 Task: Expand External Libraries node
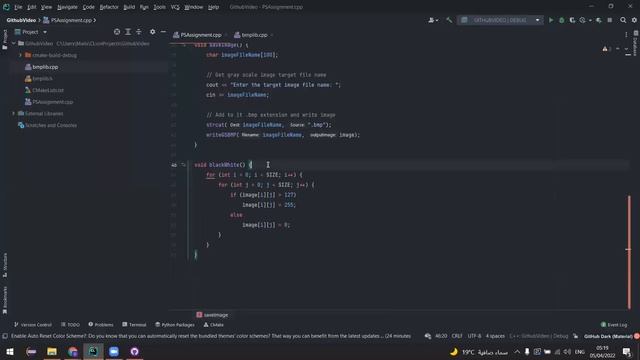coord(14,113)
